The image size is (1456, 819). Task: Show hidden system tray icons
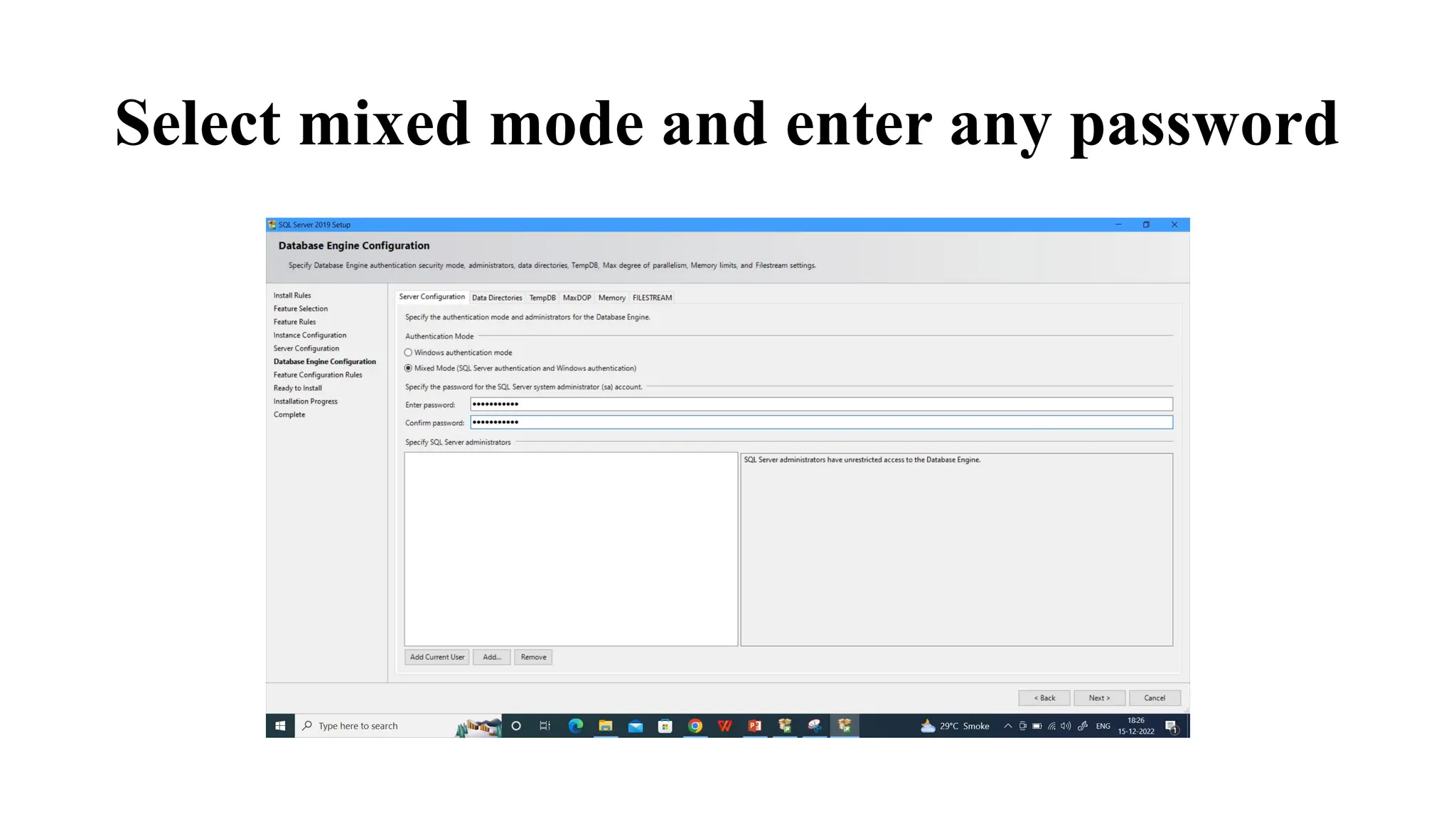1007,726
